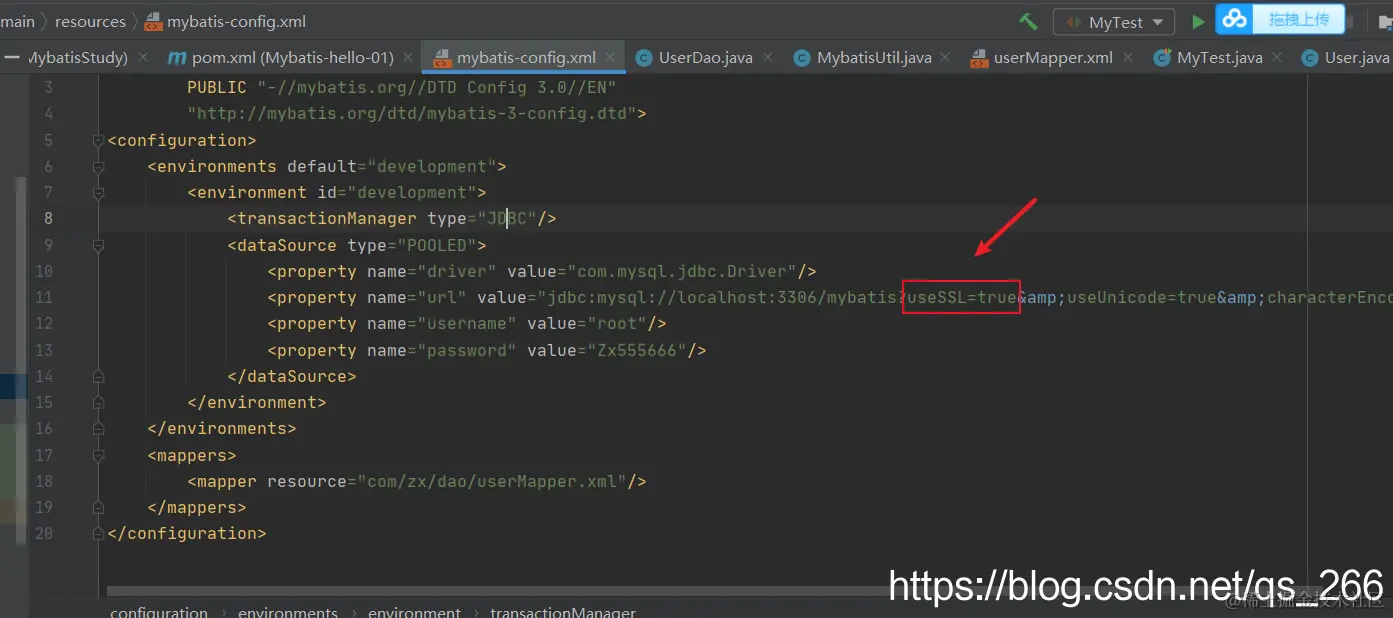
Task: Click the mybatis-config.xml path breadcrumb at top
Action: click(236, 21)
